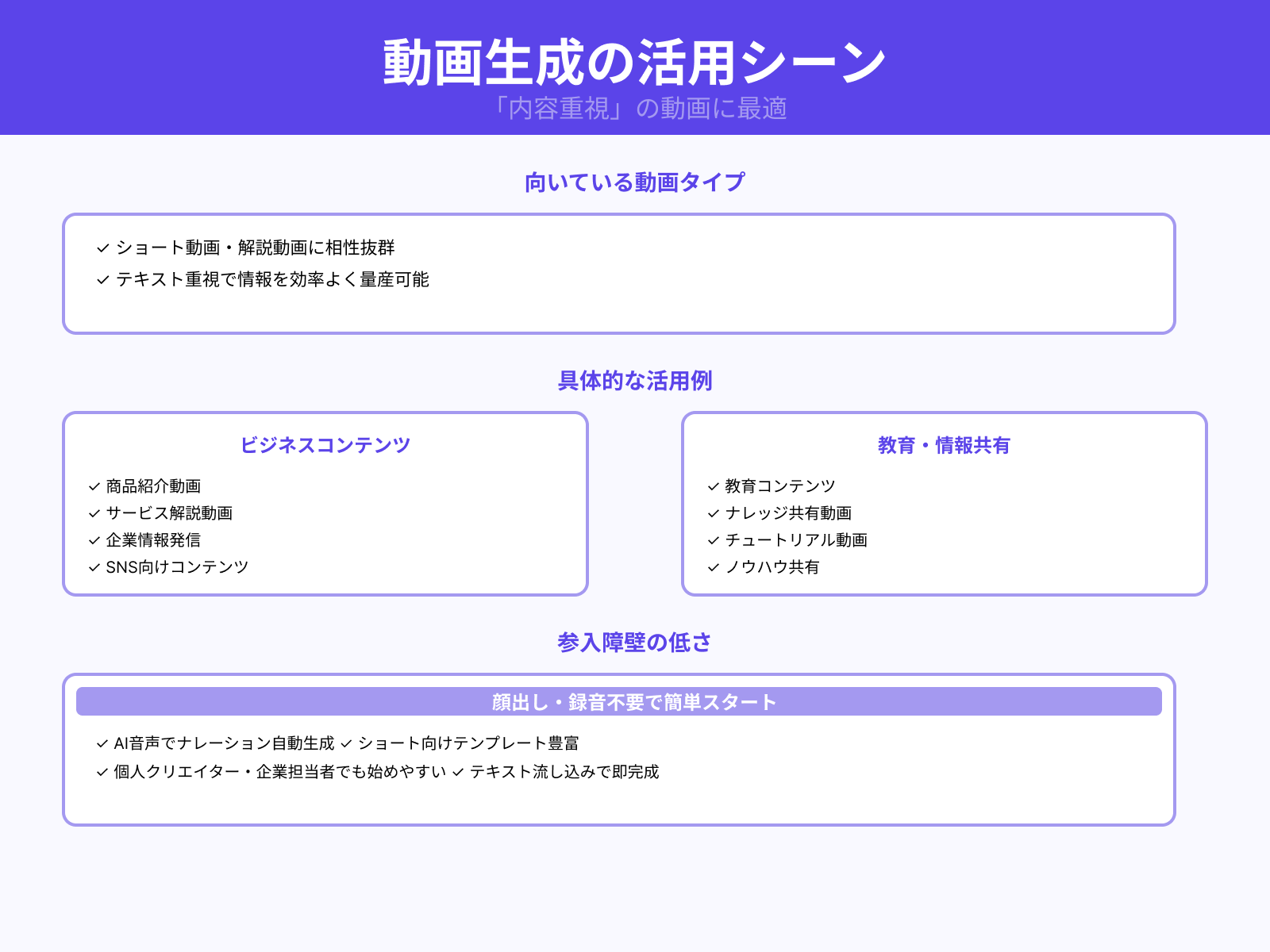The width and height of the screenshot is (1270, 952).
Task: Click the checkmark next to テキスト流し込みで即完成
Action: 457,771
